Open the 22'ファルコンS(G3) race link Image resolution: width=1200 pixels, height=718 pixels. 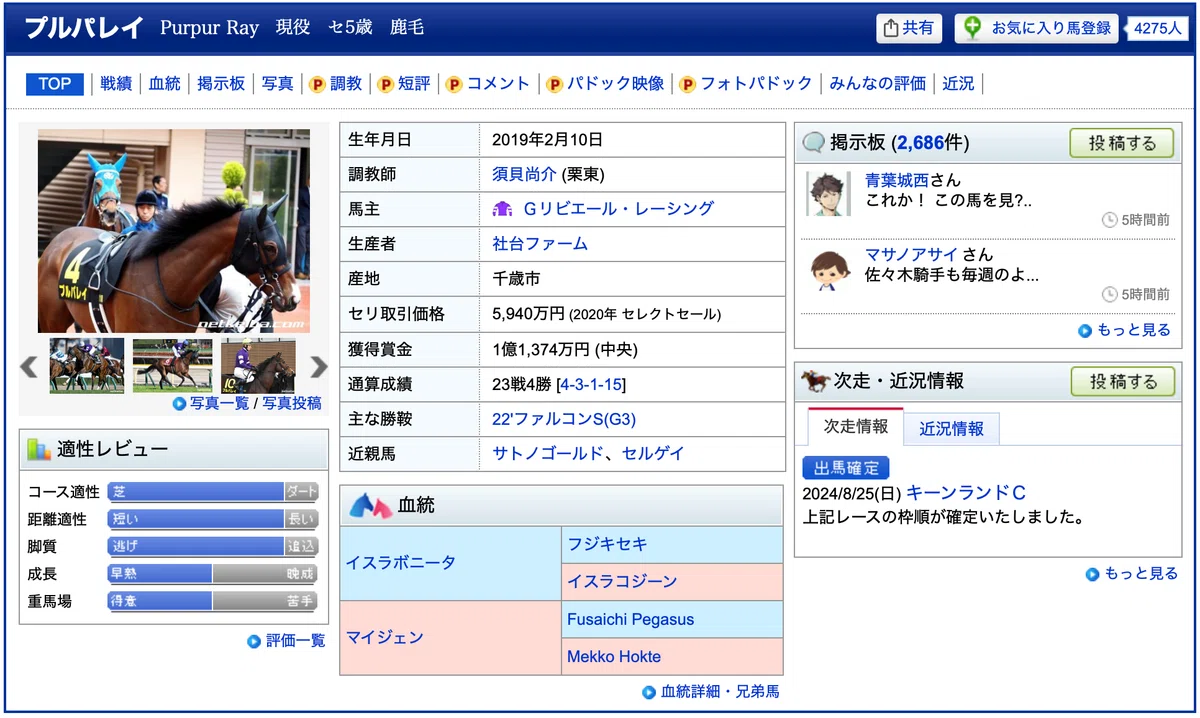pyautogui.click(x=564, y=419)
